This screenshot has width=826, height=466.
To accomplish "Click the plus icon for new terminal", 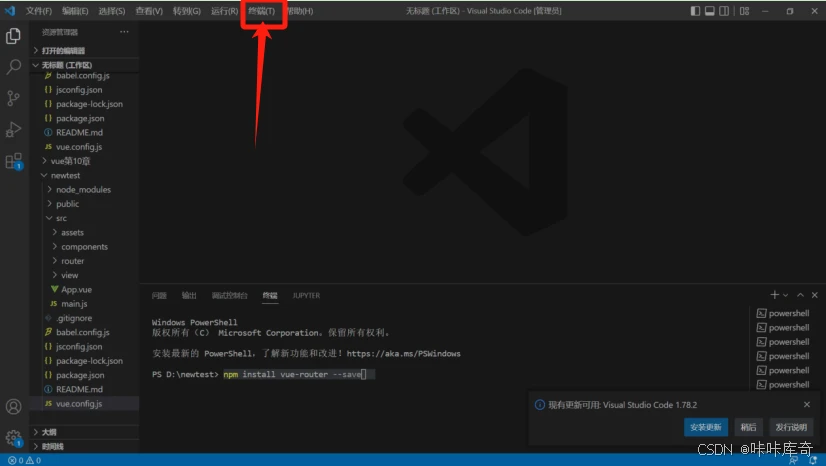I will click(x=774, y=295).
